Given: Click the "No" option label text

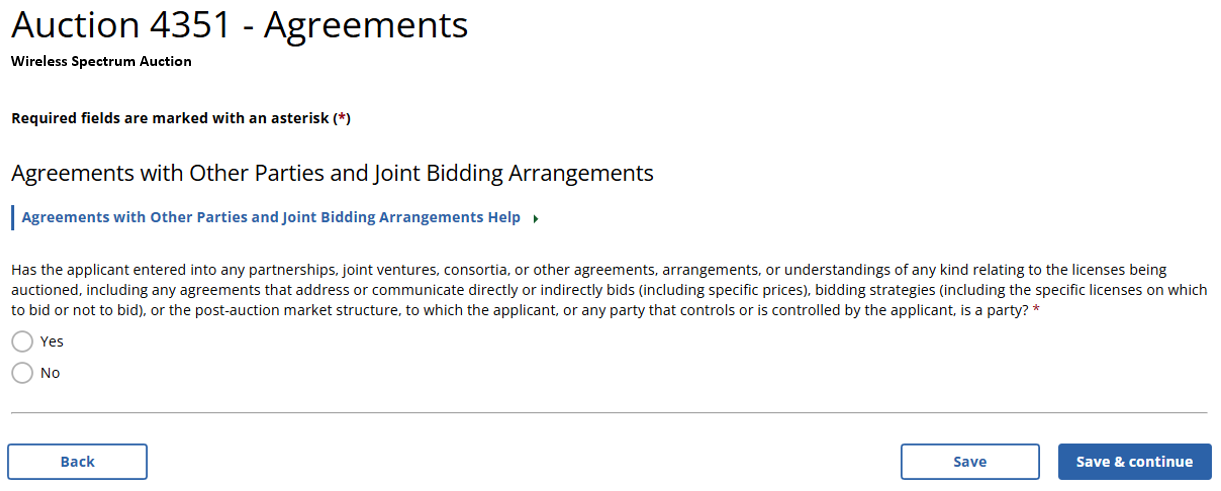Looking at the screenshot, I should pos(50,373).
